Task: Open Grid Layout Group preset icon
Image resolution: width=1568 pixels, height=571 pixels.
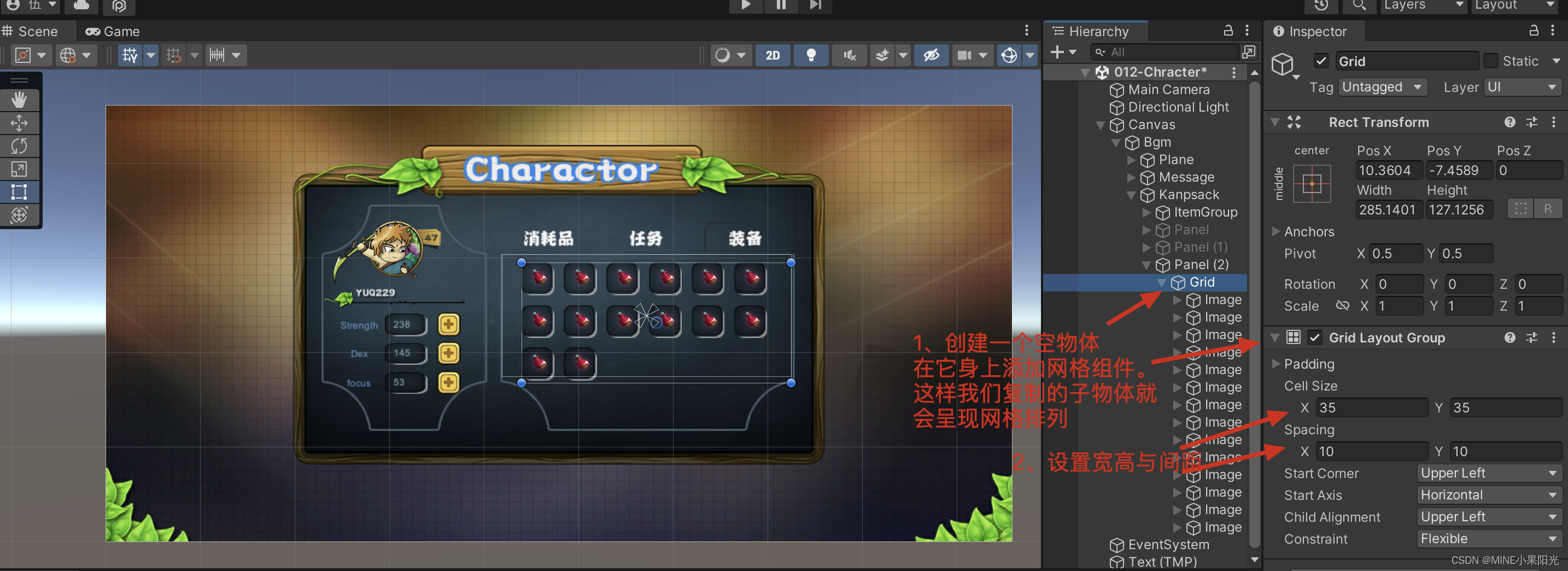Action: (x=1531, y=337)
